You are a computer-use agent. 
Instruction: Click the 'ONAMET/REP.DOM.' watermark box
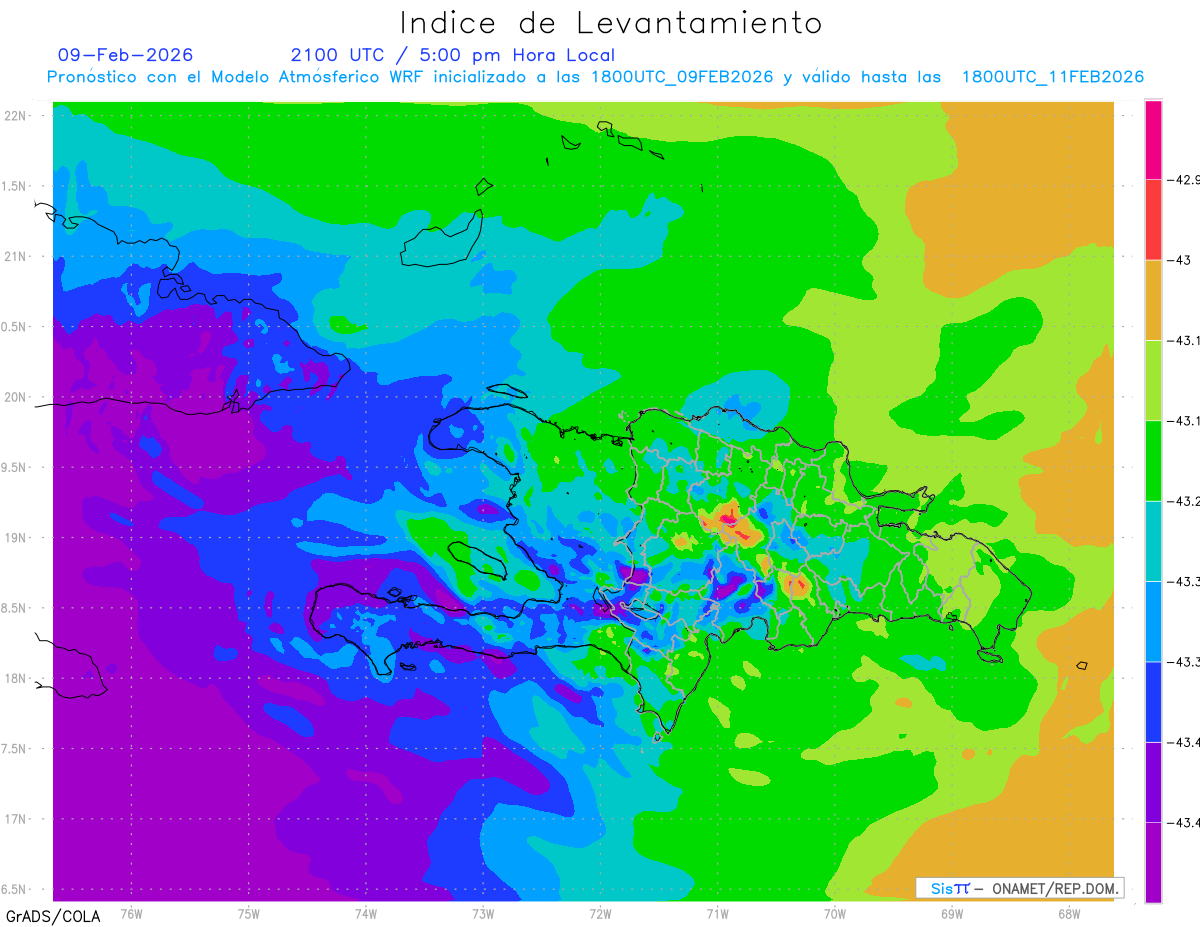coord(1019,888)
